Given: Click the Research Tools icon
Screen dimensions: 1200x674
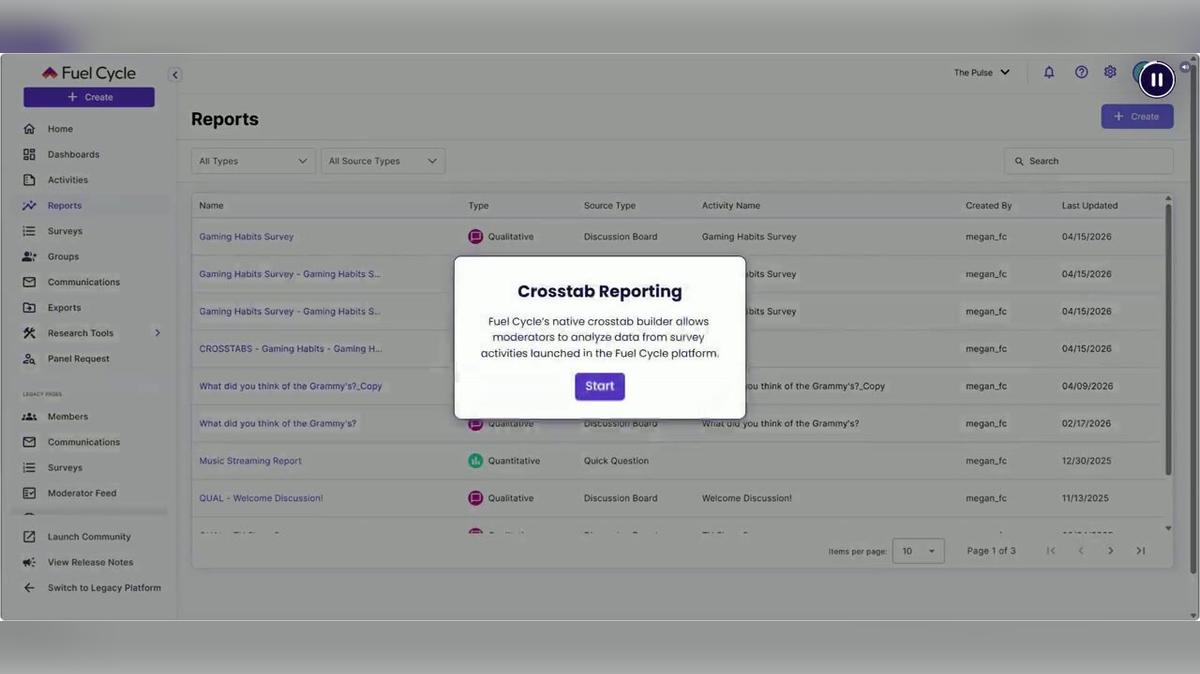Looking at the screenshot, I should 29,333.
